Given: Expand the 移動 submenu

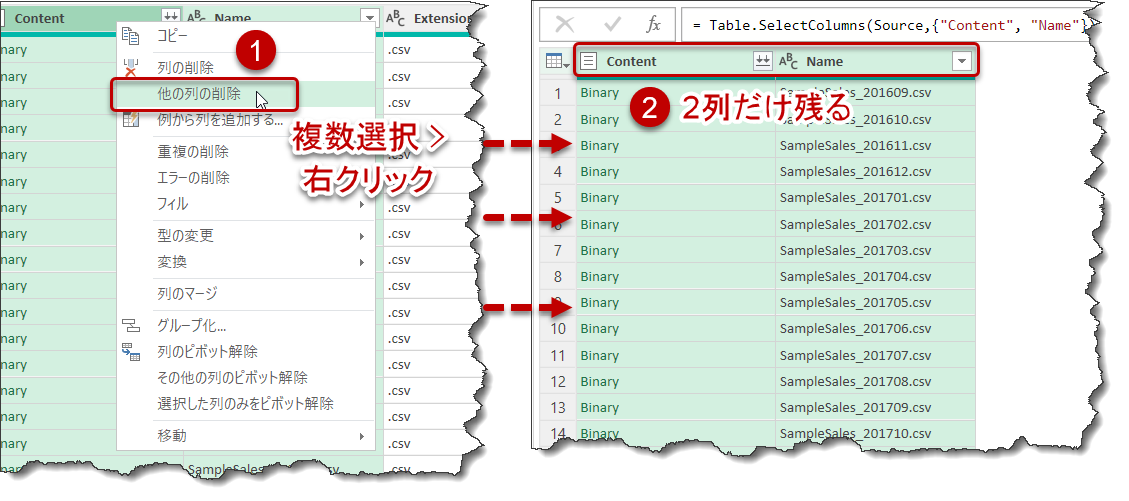Looking at the screenshot, I should pos(246,436).
